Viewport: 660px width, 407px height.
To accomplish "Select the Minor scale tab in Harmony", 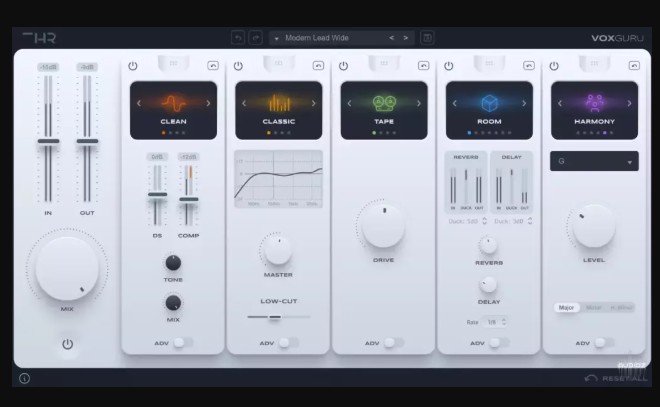I will pyautogui.click(x=594, y=308).
